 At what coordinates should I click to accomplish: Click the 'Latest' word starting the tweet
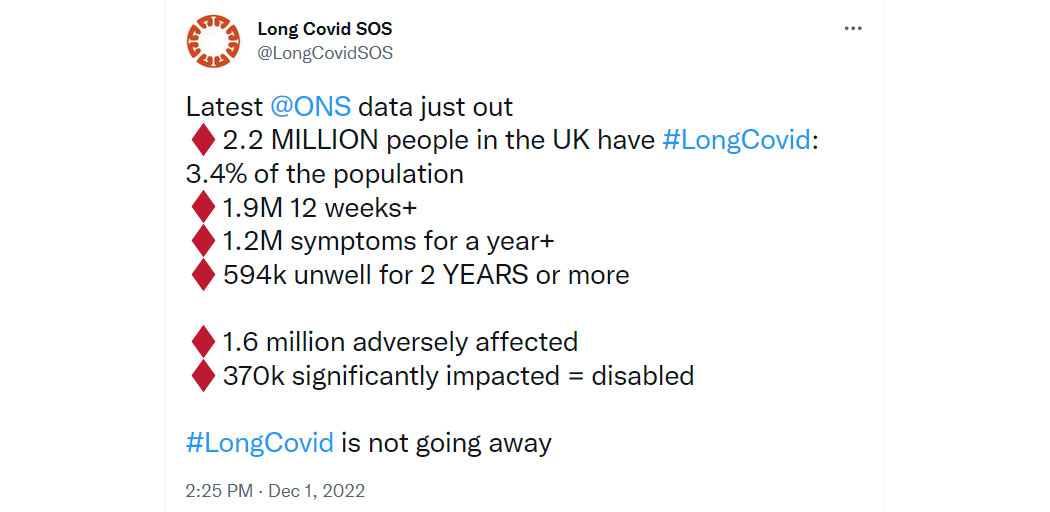pos(224,107)
